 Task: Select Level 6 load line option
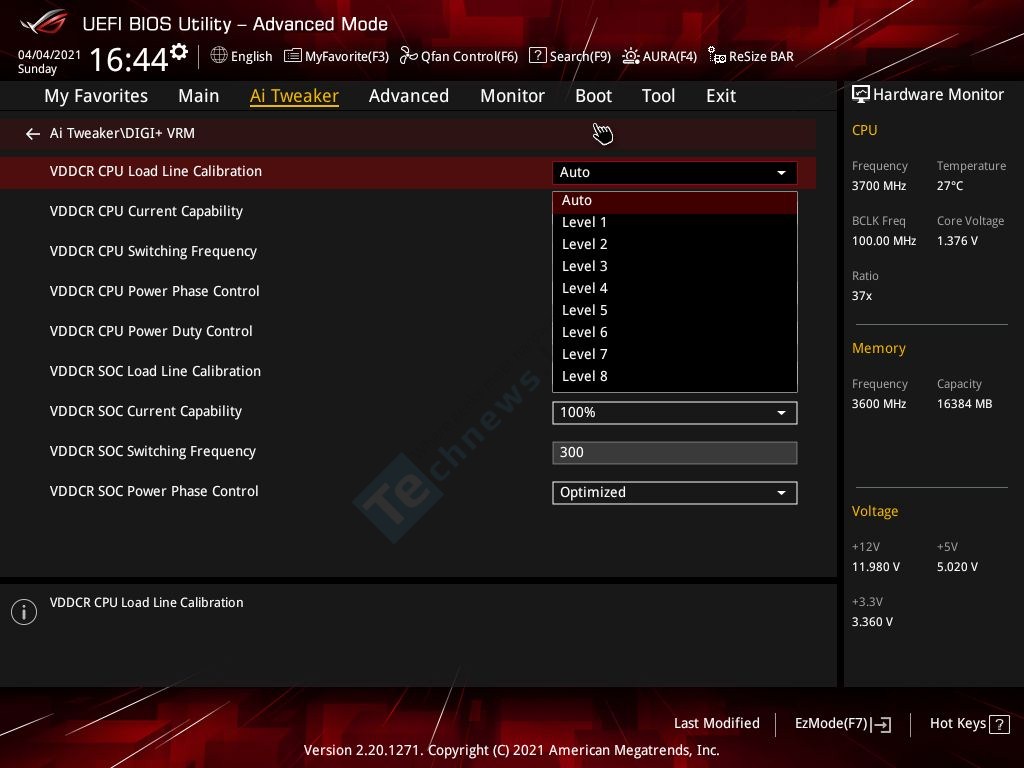[675, 333]
